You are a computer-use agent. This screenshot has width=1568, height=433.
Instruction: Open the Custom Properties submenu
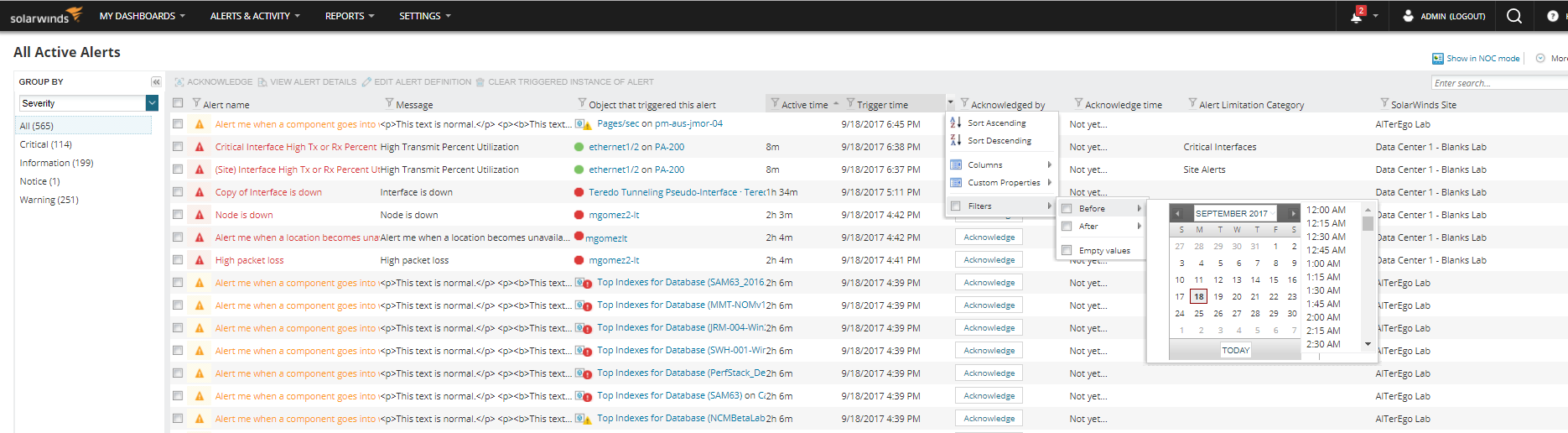[x=1001, y=182]
